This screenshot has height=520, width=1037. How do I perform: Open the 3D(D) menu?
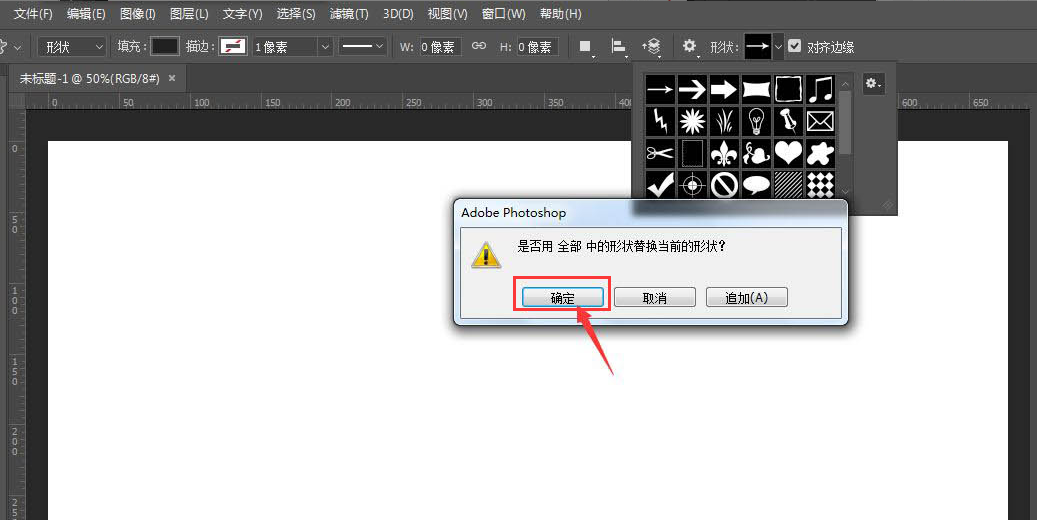click(398, 13)
